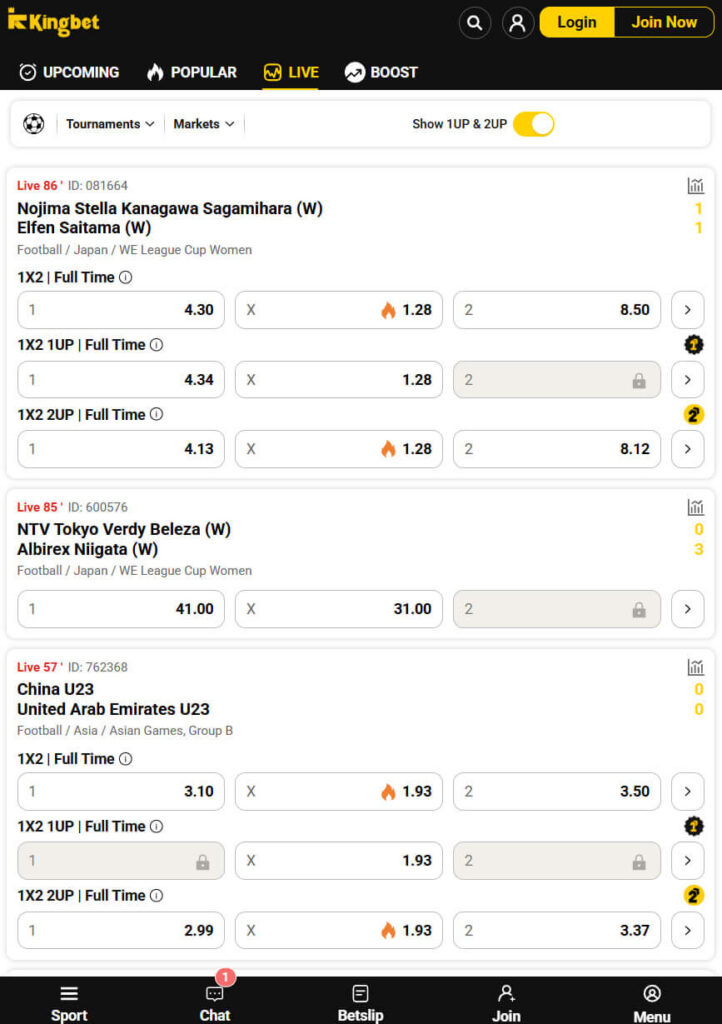The height and width of the screenshot is (1024, 722).
Task: Click the Login button
Action: click(577, 22)
